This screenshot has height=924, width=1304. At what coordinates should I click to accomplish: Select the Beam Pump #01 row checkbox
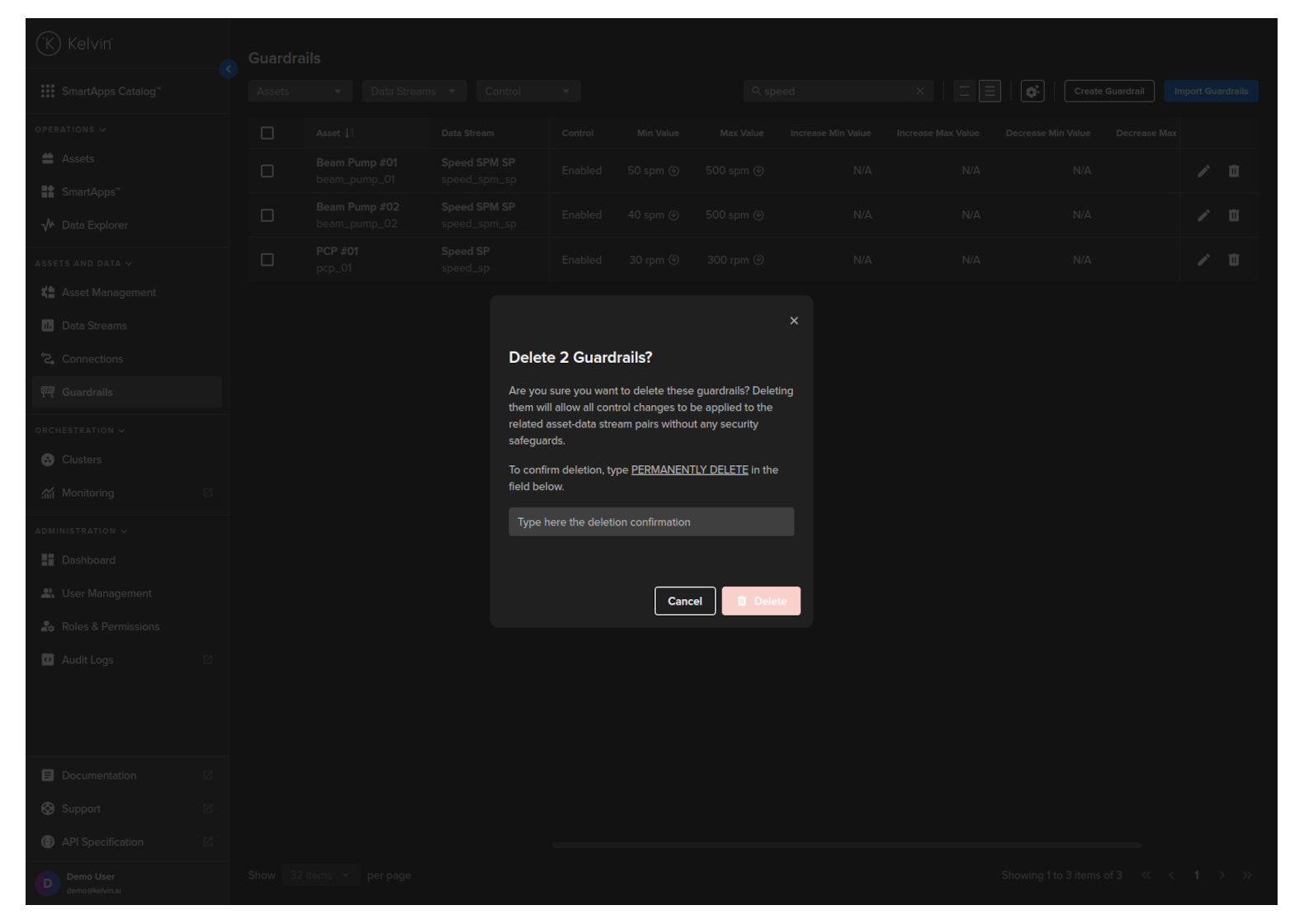click(x=267, y=171)
